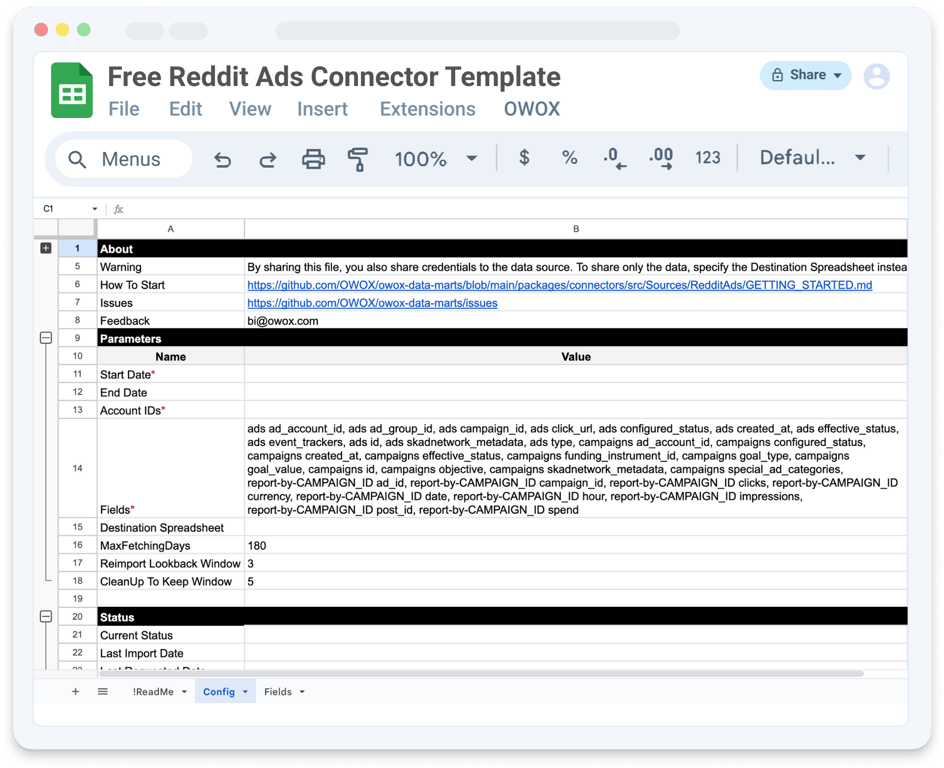The image size is (944, 768).
Task: Open the File menu
Action: point(124,109)
